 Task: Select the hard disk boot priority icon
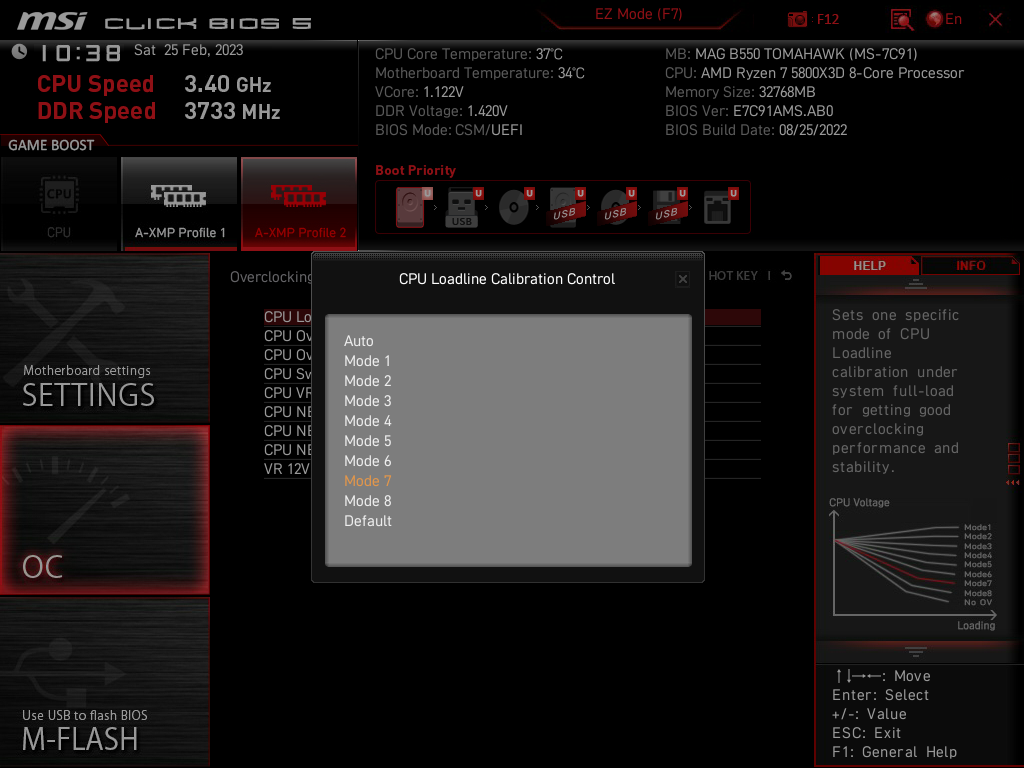tap(413, 207)
